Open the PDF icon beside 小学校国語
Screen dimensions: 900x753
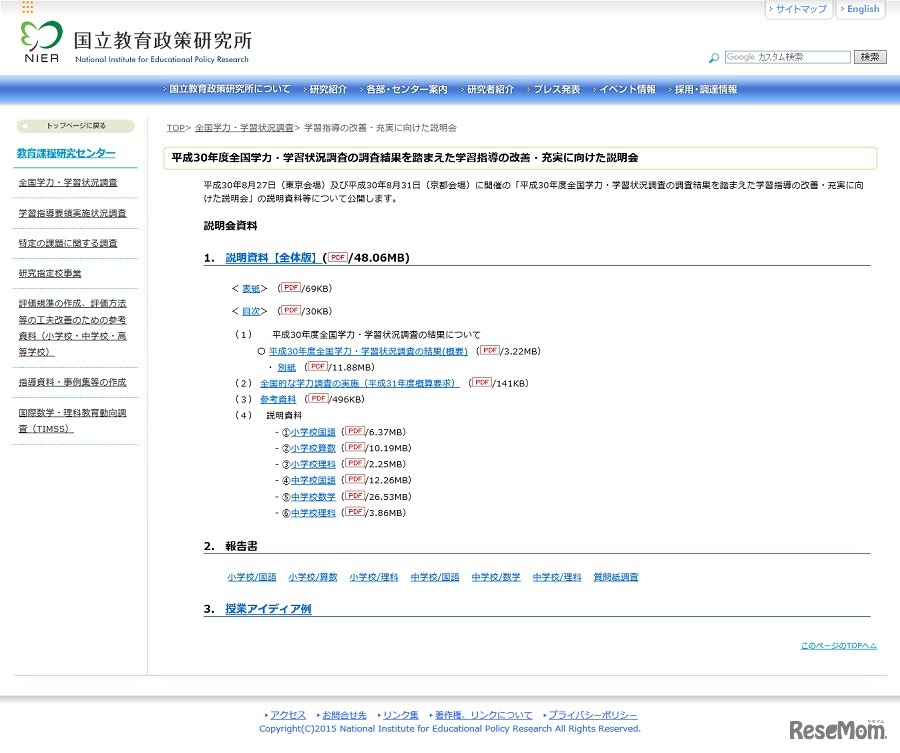[354, 431]
